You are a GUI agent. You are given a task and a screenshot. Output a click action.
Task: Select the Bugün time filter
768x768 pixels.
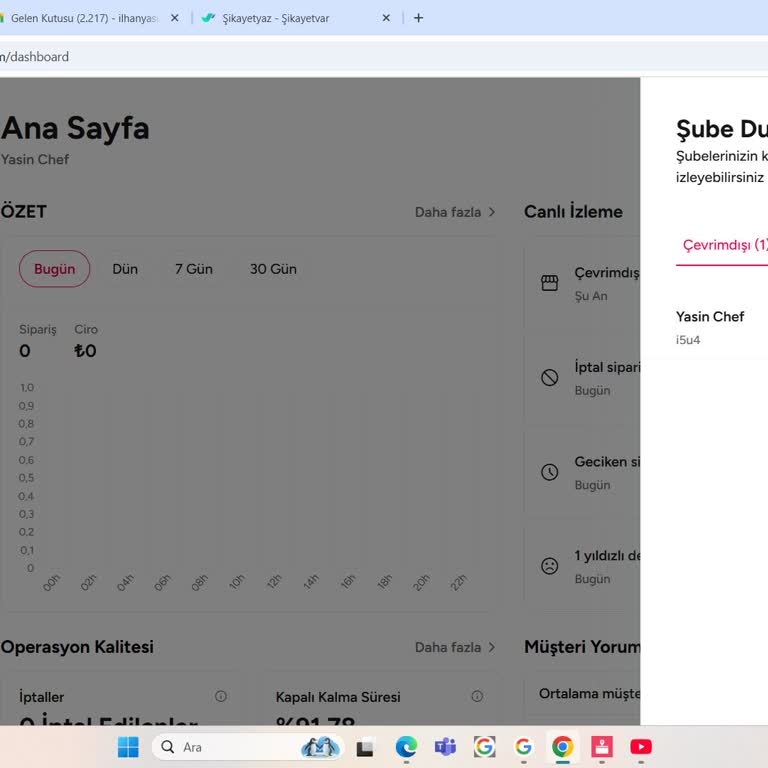pyautogui.click(x=54, y=269)
